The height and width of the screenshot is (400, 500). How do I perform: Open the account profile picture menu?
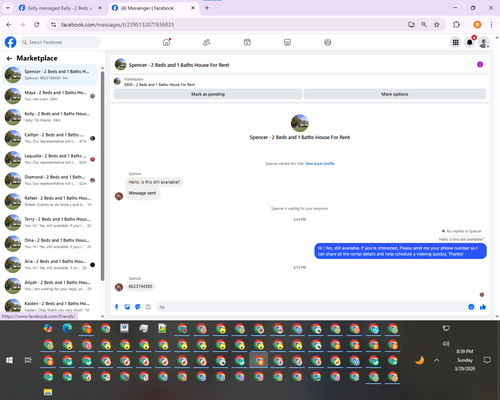tap(484, 42)
